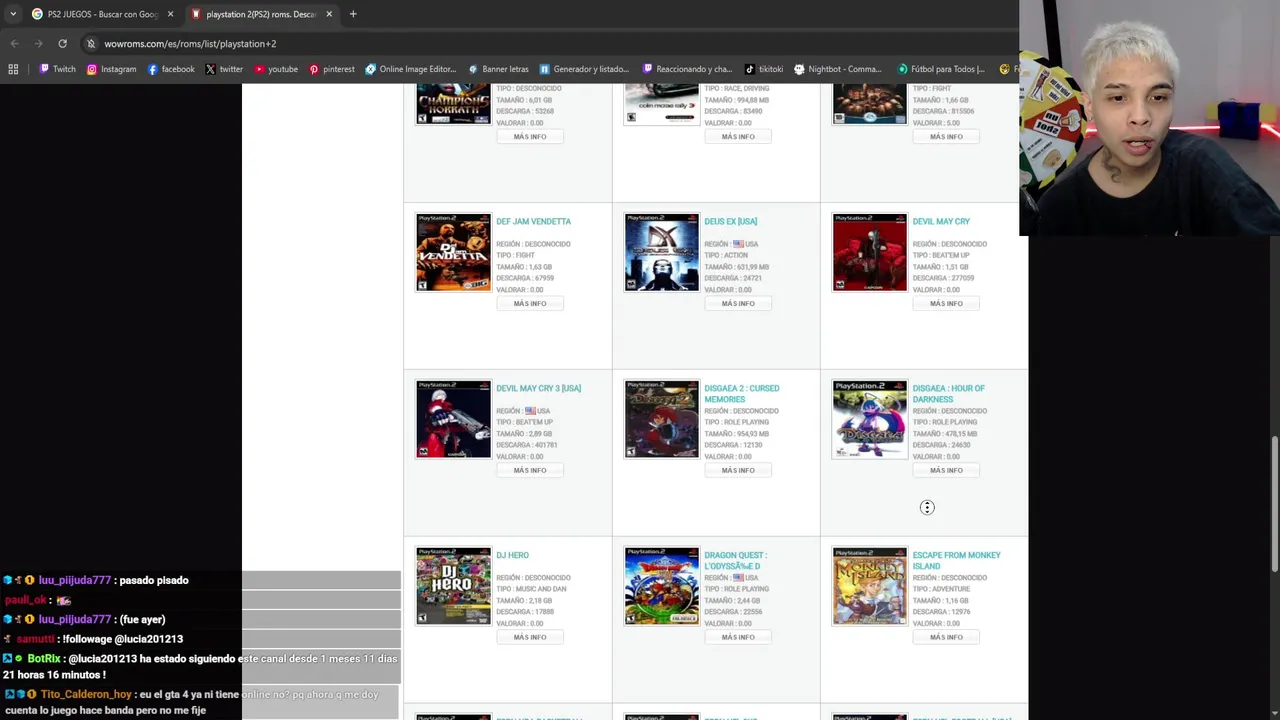Select Escape from Monkey Island cover art

870,586
